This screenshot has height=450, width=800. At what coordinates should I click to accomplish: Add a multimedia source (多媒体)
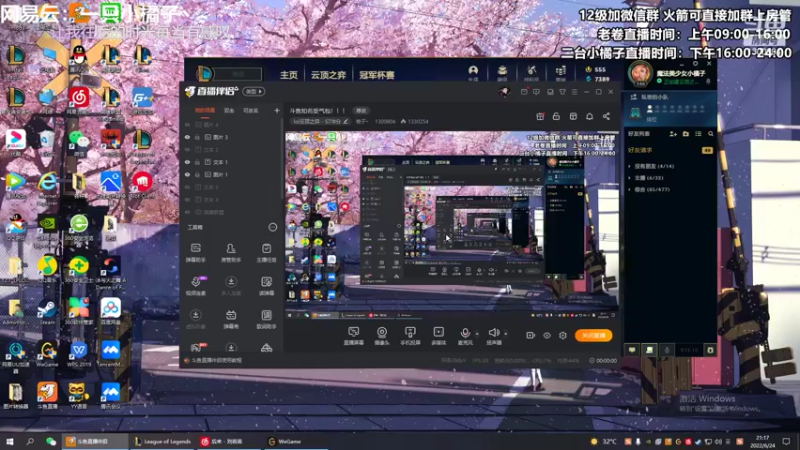coord(439,336)
